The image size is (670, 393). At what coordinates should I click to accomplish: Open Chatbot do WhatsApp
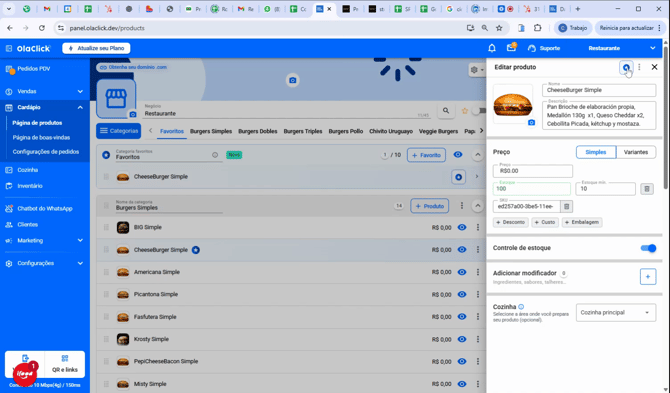pos(44,208)
